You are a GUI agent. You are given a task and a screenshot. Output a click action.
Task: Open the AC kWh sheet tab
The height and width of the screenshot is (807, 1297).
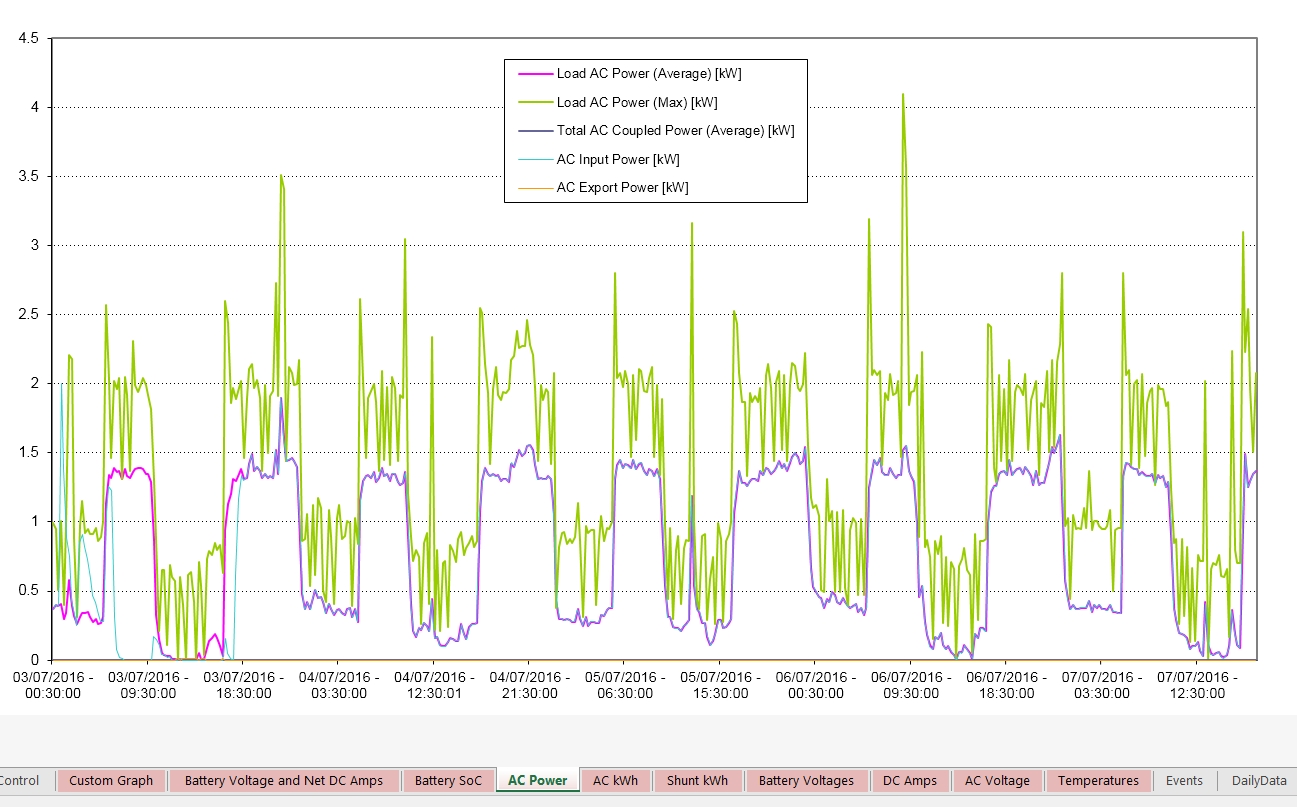click(x=615, y=781)
